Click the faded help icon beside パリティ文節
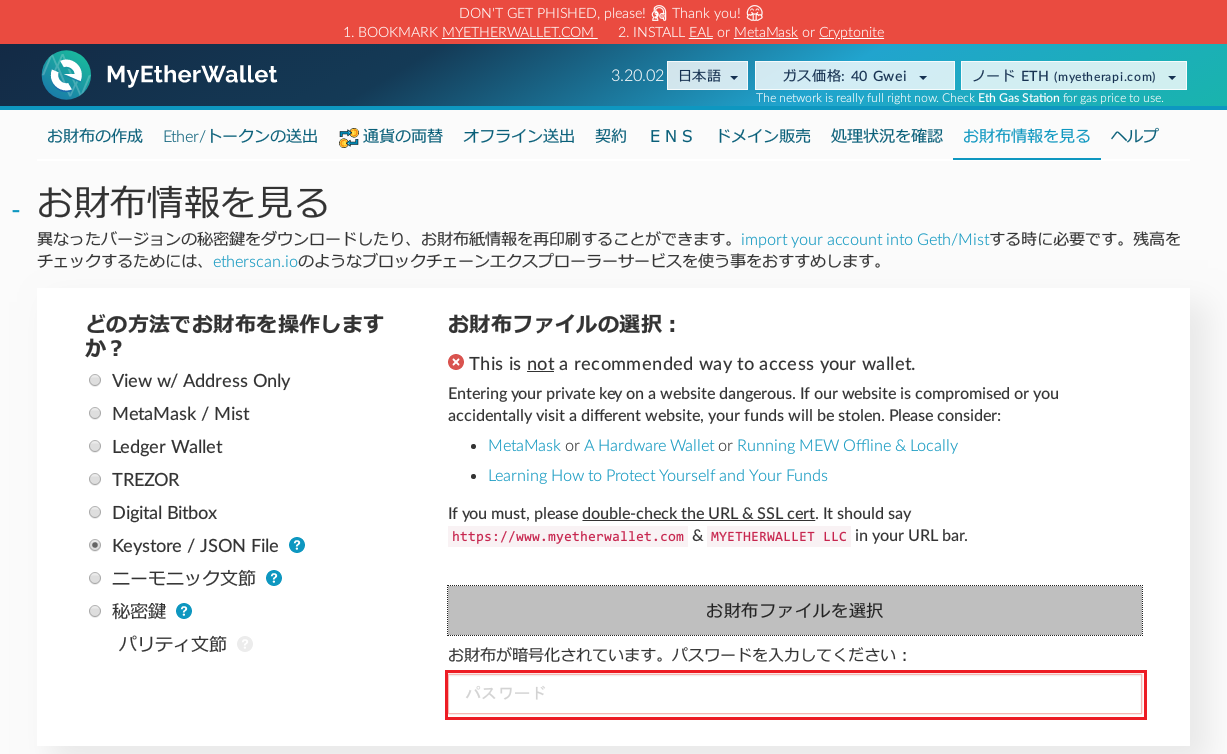The width and height of the screenshot is (1227, 754). 245,644
